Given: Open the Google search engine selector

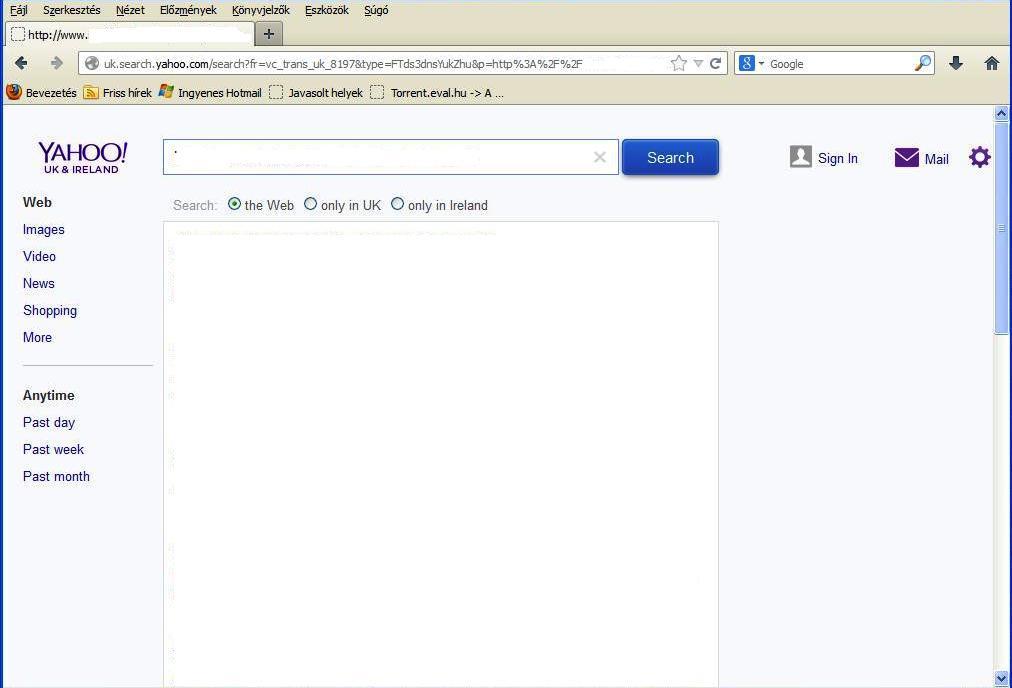Looking at the screenshot, I should (x=751, y=63).
